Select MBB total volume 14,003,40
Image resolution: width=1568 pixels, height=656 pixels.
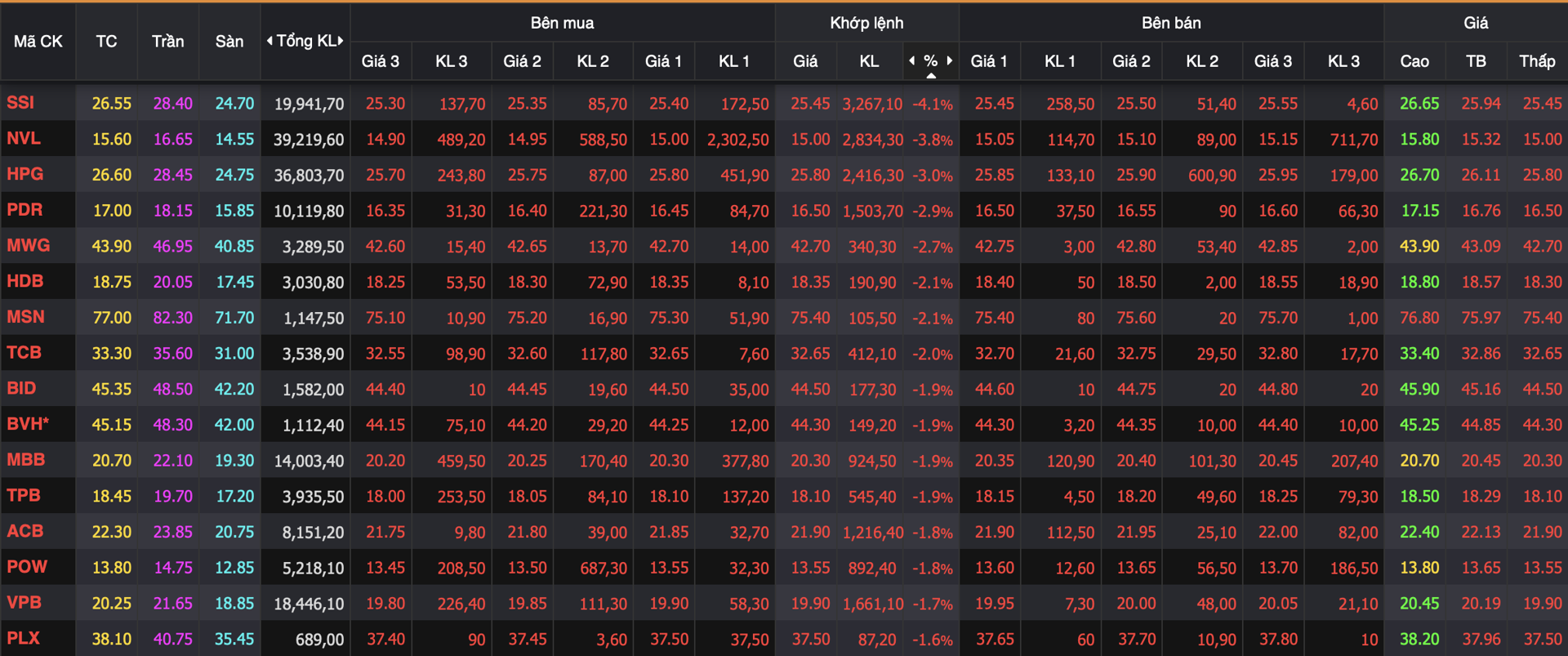pos(309,462)
